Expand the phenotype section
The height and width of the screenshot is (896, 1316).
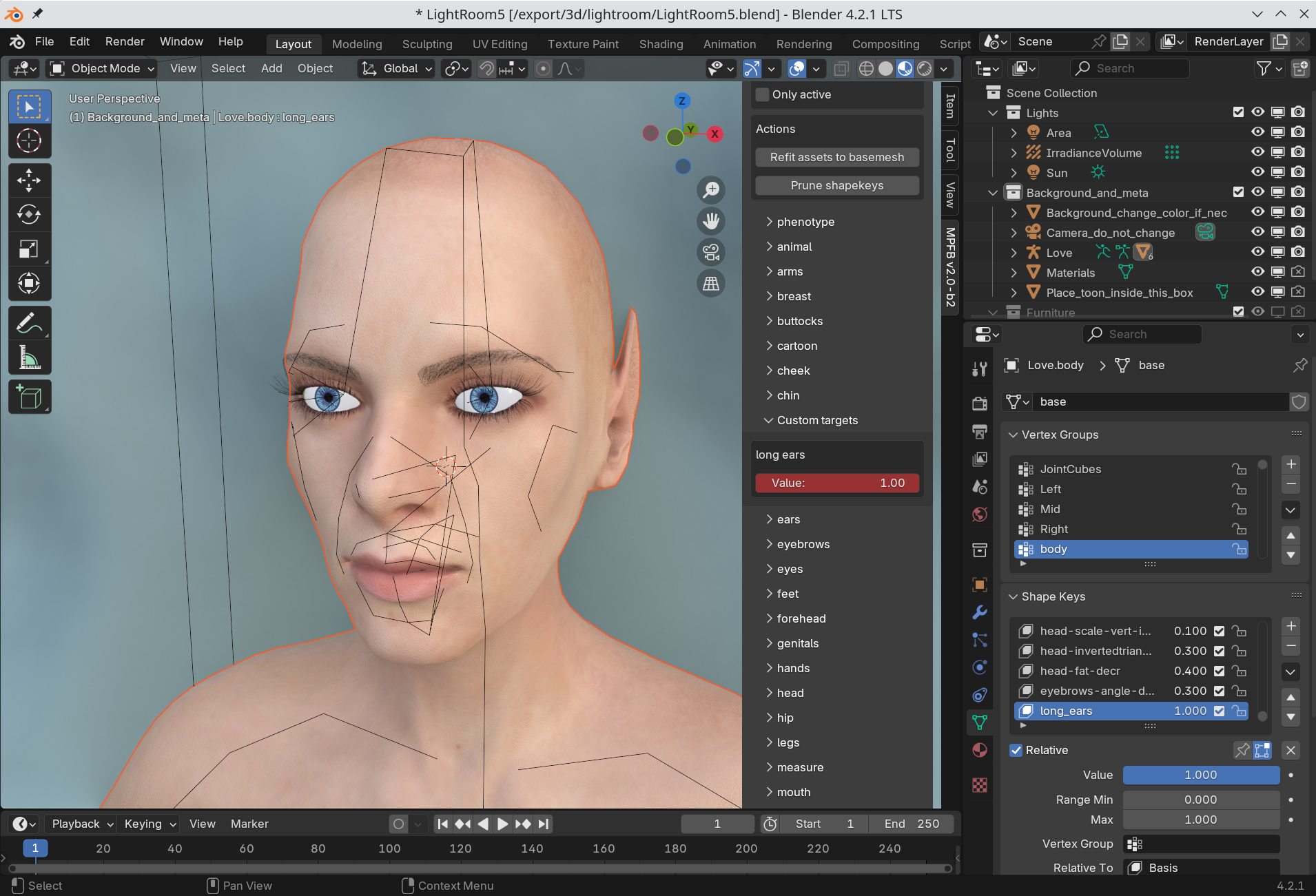805,222
